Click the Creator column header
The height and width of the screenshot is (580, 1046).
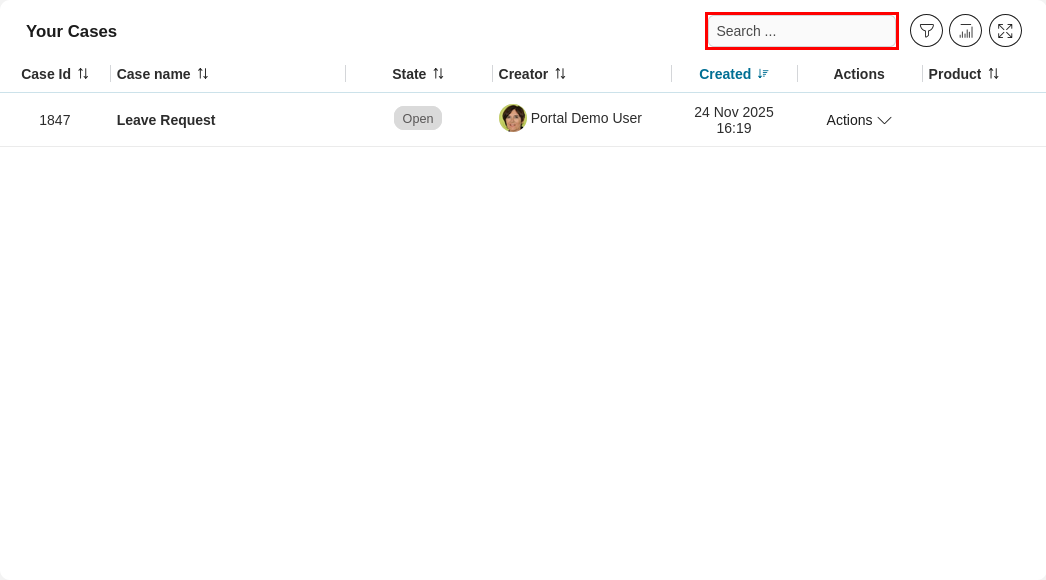(524, 73)
